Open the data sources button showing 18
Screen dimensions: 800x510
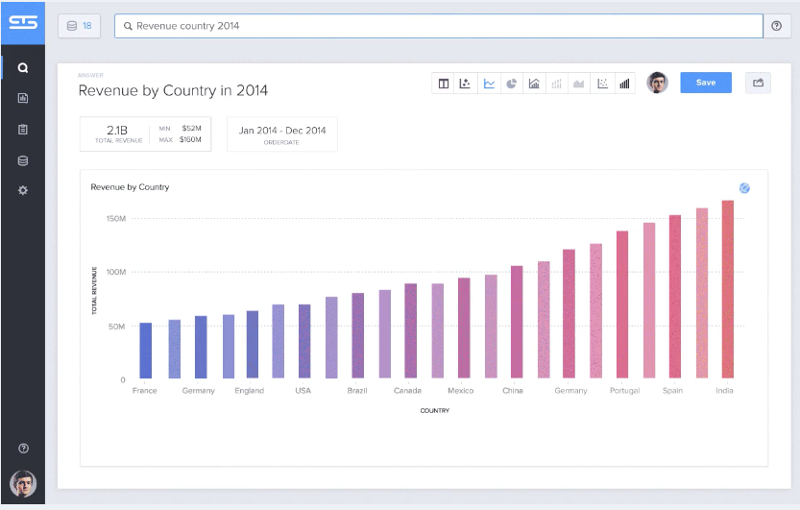click(x=80, y=26)
